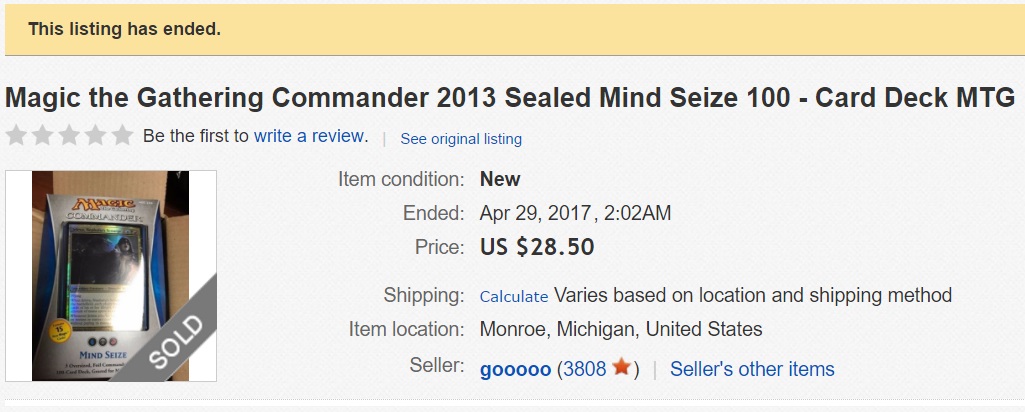Pick the fourth rating star
The height and width of the screenshot is (412, 1025).
[95, 135]
